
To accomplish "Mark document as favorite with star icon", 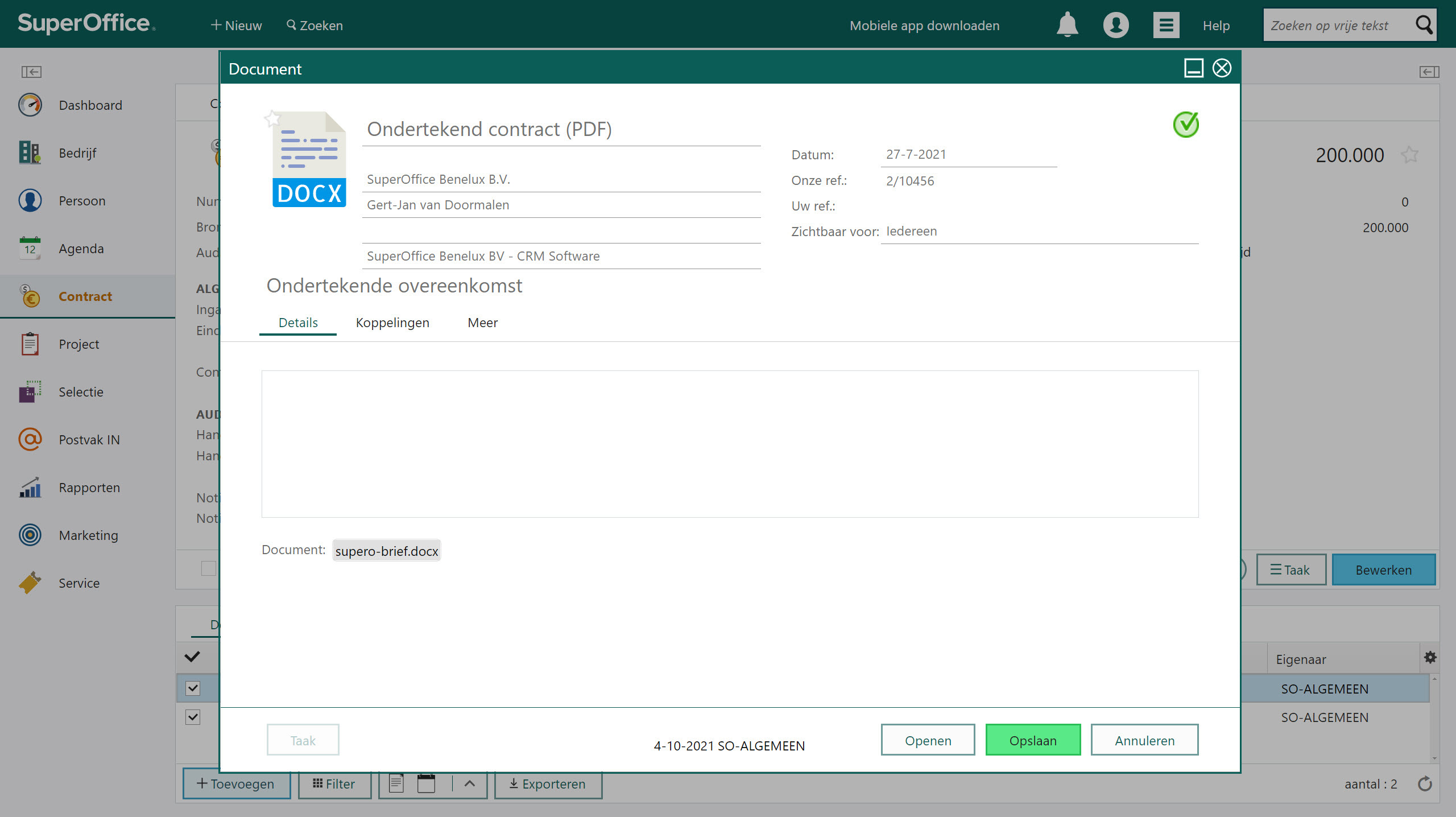I will 272,119.
